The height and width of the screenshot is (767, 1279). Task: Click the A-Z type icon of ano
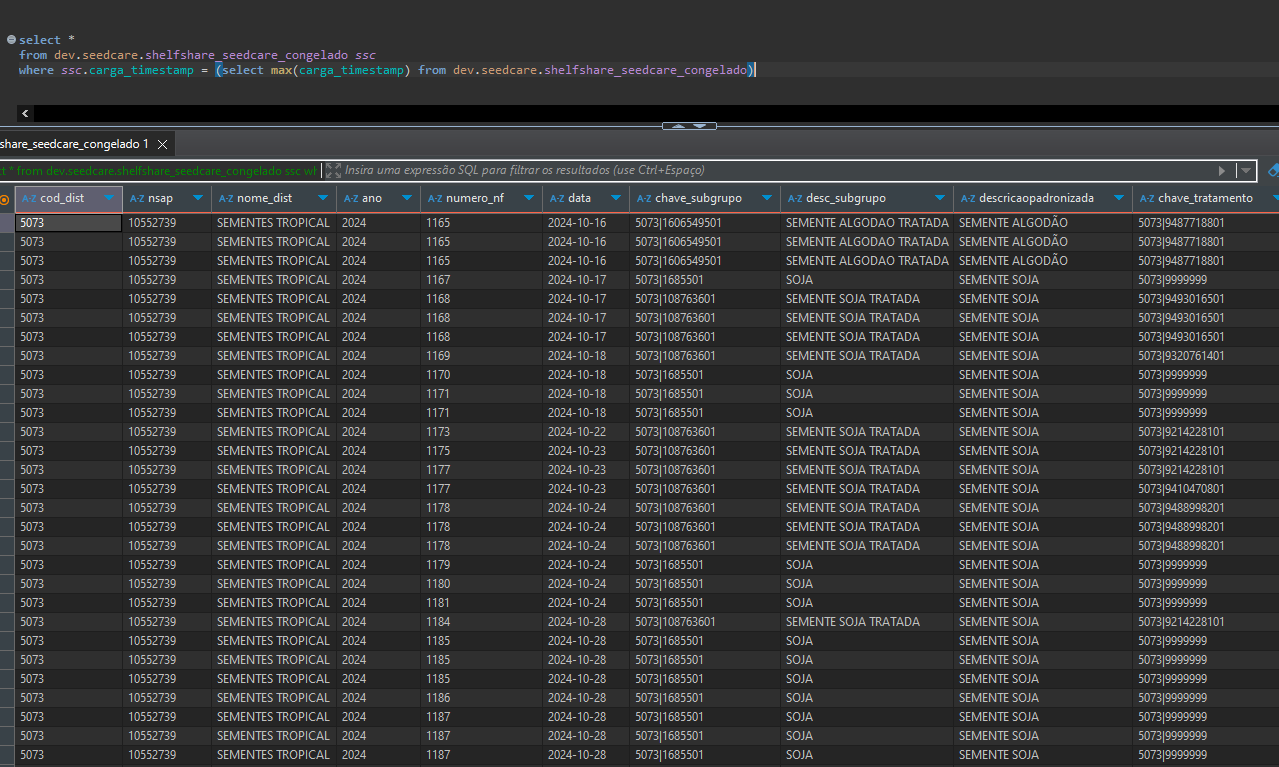351,199
